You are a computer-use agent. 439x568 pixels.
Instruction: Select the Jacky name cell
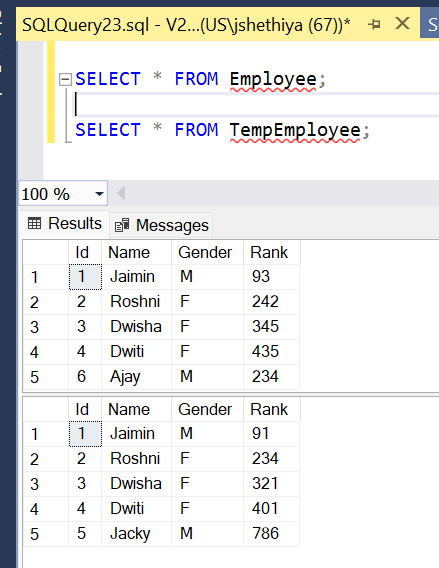(x=136, y=534)
